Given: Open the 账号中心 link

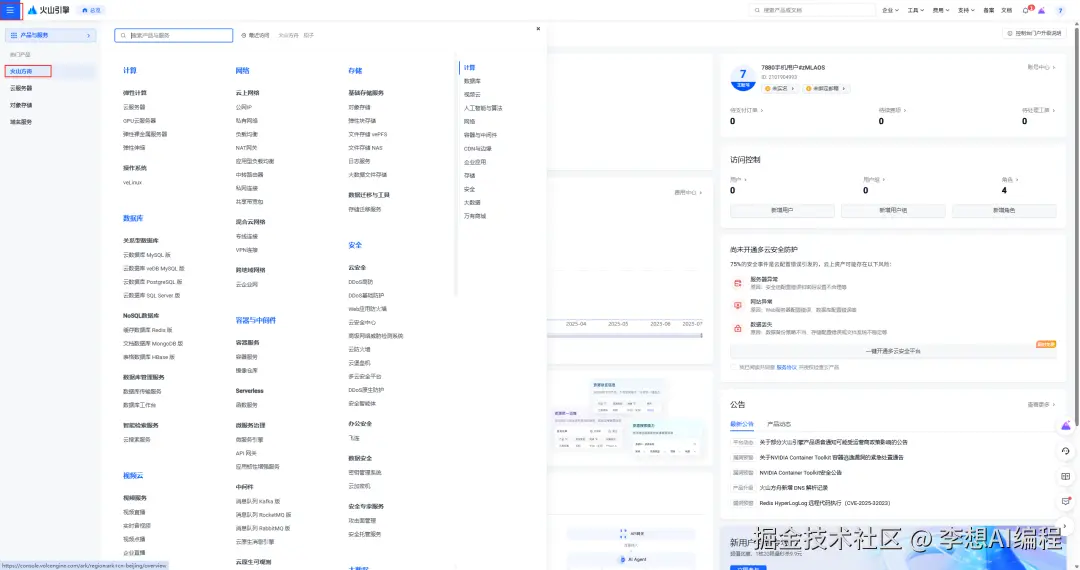Looking at the screenshot, I should point(1041,67).
